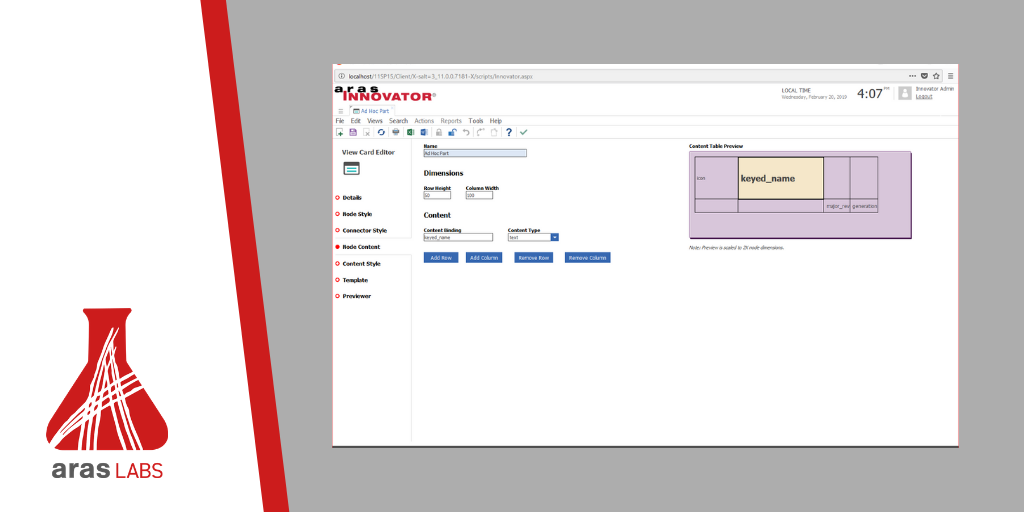Click the Help question mark icon
Viewport: 1024px width, 512px height.
508,132
